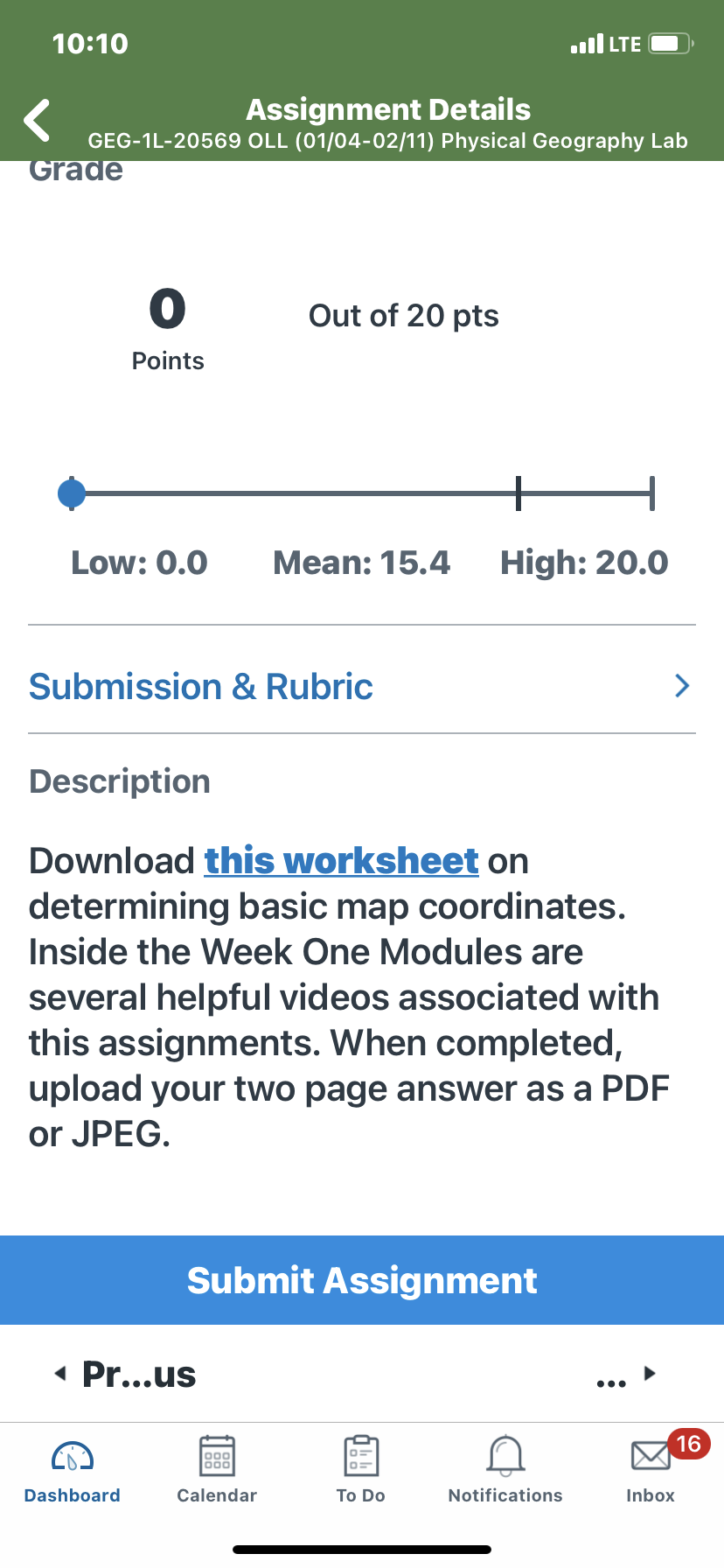Open the Dashboard tab
The image size is (724, 1568).
(x=73, y=1471)
